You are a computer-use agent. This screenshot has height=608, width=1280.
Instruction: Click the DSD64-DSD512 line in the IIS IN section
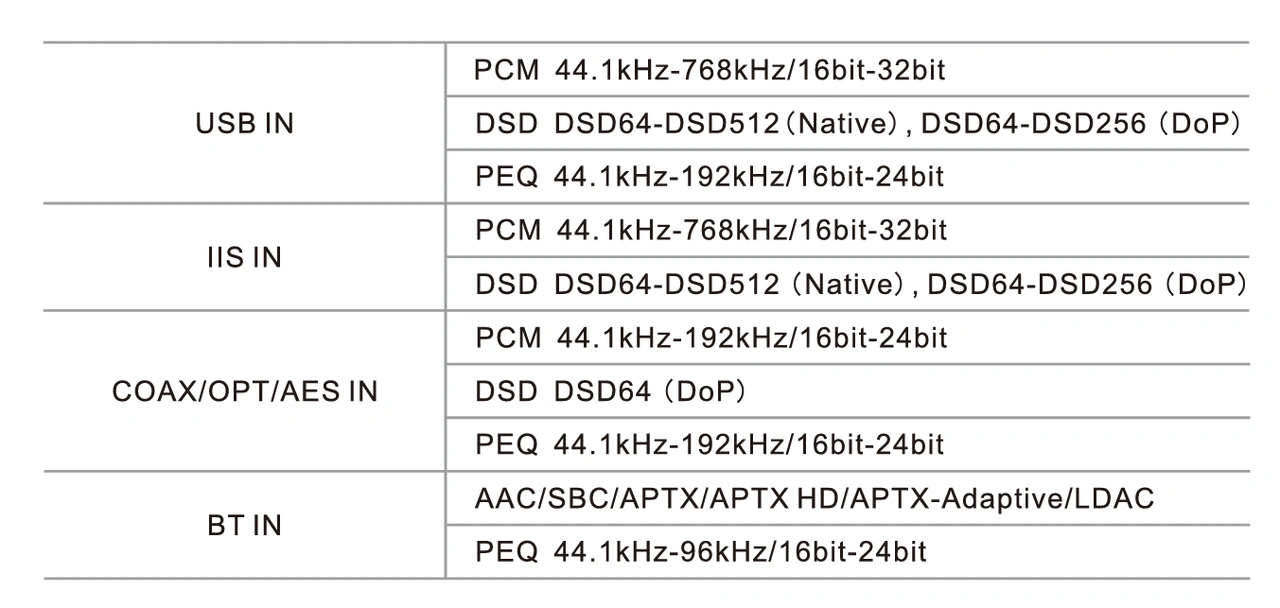pos(860,284)
